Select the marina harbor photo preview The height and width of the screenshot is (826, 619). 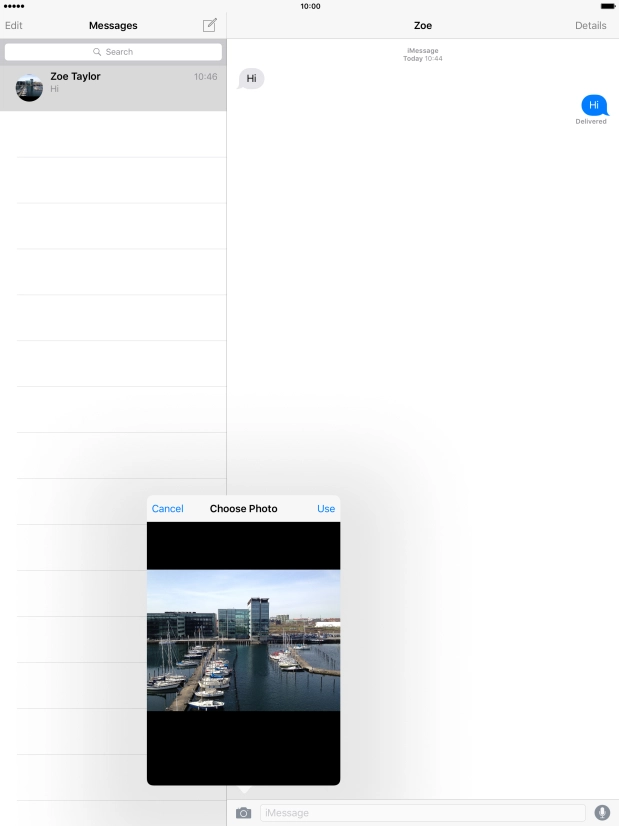click(243, 640)
